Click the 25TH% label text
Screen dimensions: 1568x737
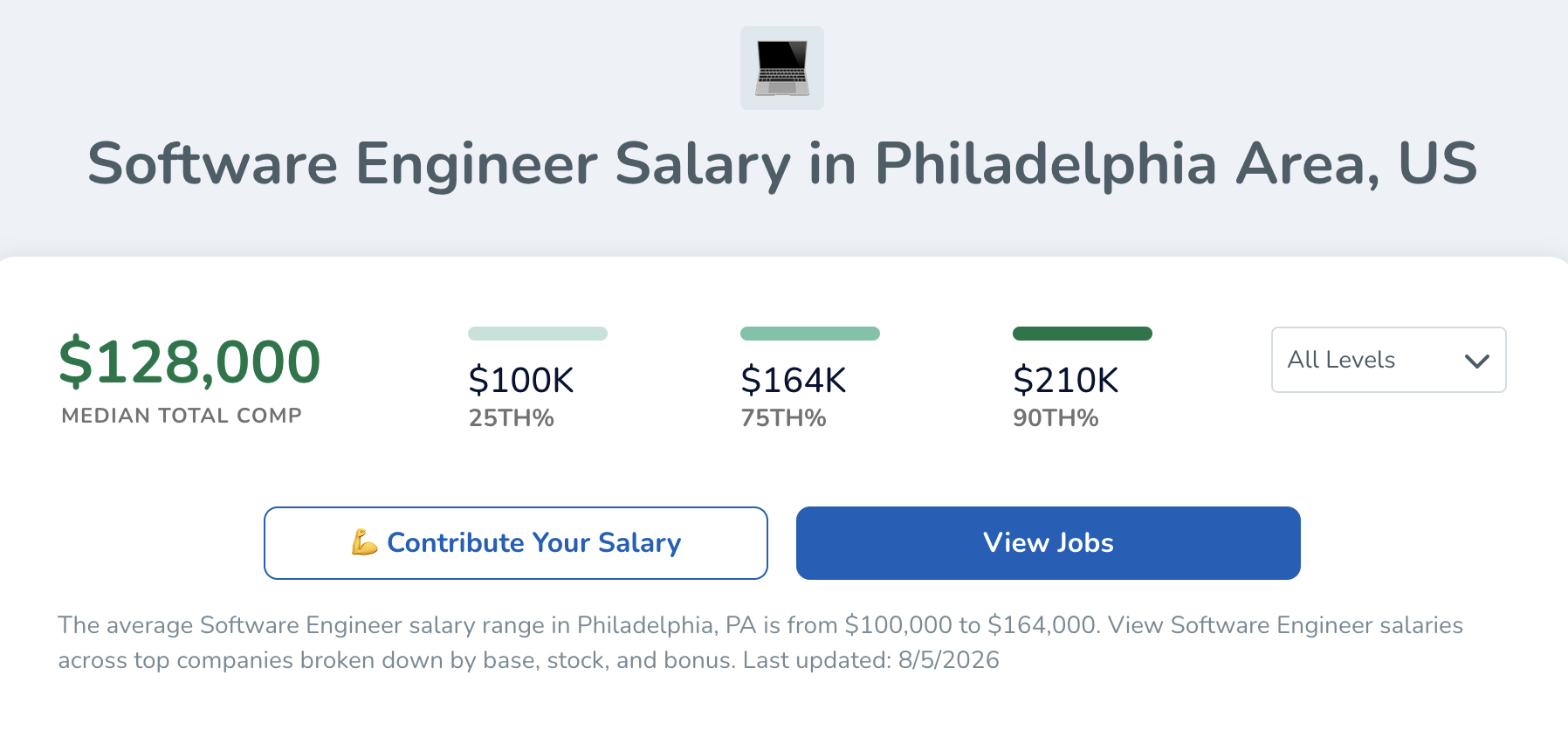pyautogui.click(x=511, y=418)
